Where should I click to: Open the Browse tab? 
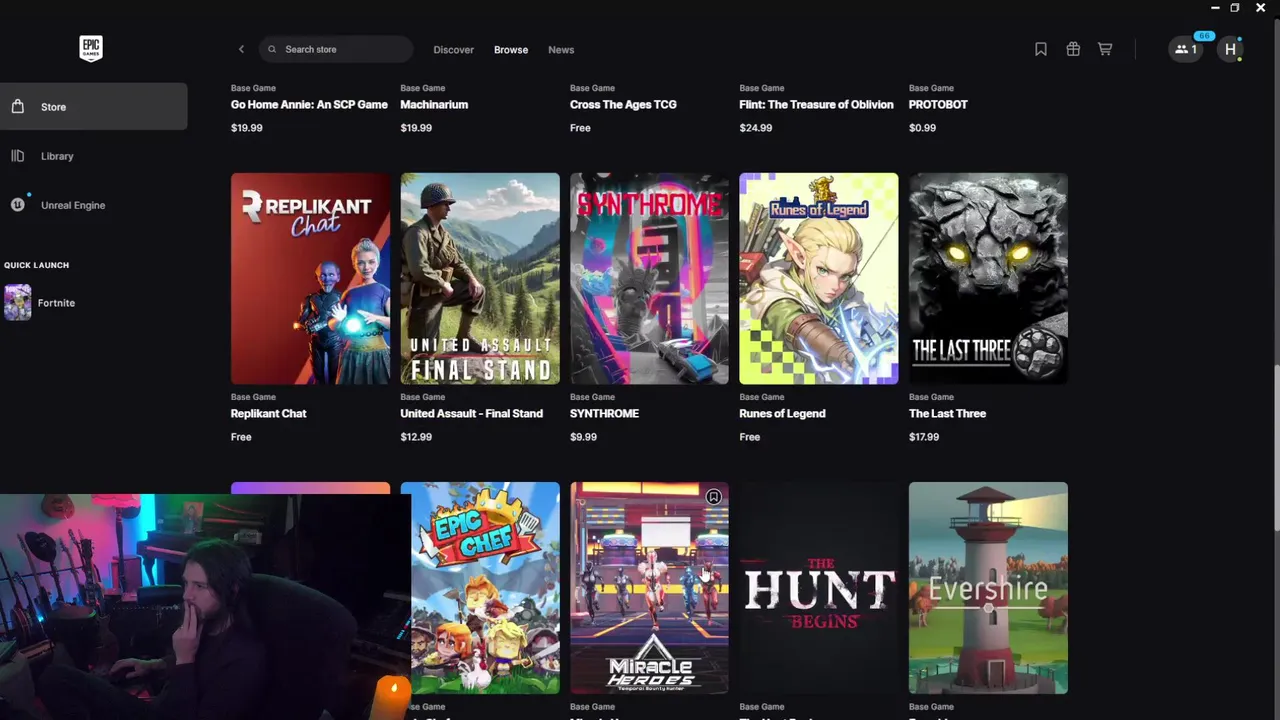pos(511,49)
